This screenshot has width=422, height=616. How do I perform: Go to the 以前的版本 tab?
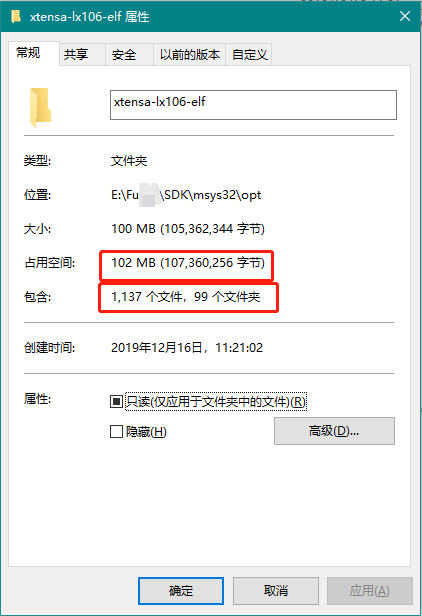click(189, 54)
